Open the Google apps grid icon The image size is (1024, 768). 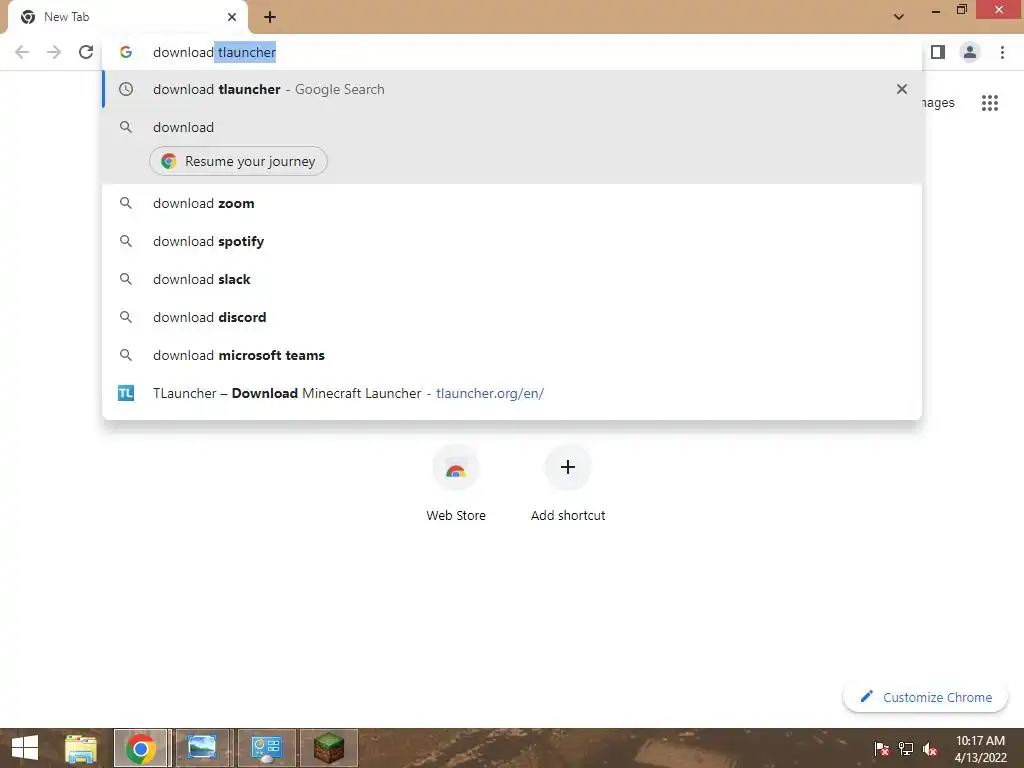point(990,103)
